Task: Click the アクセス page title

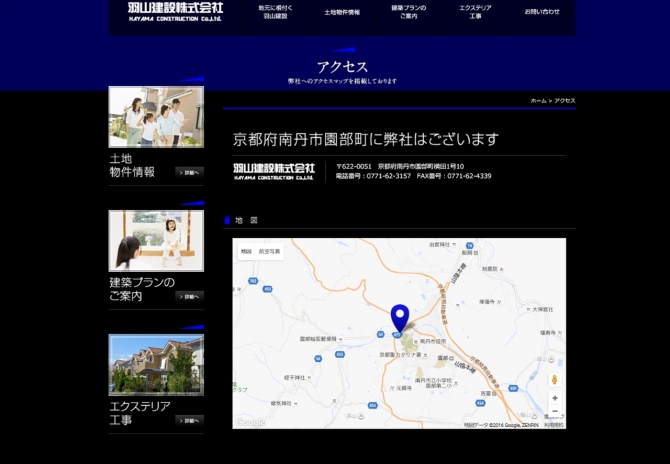Action: 342,67
